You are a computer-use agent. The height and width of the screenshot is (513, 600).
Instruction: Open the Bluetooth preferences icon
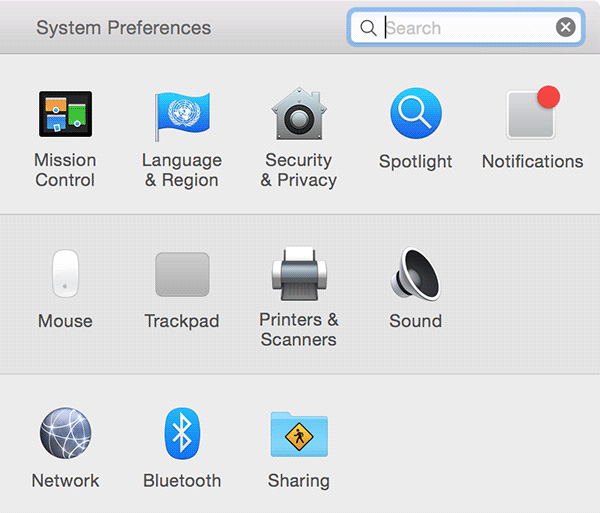pyautogui.click(x=182, y=433)
